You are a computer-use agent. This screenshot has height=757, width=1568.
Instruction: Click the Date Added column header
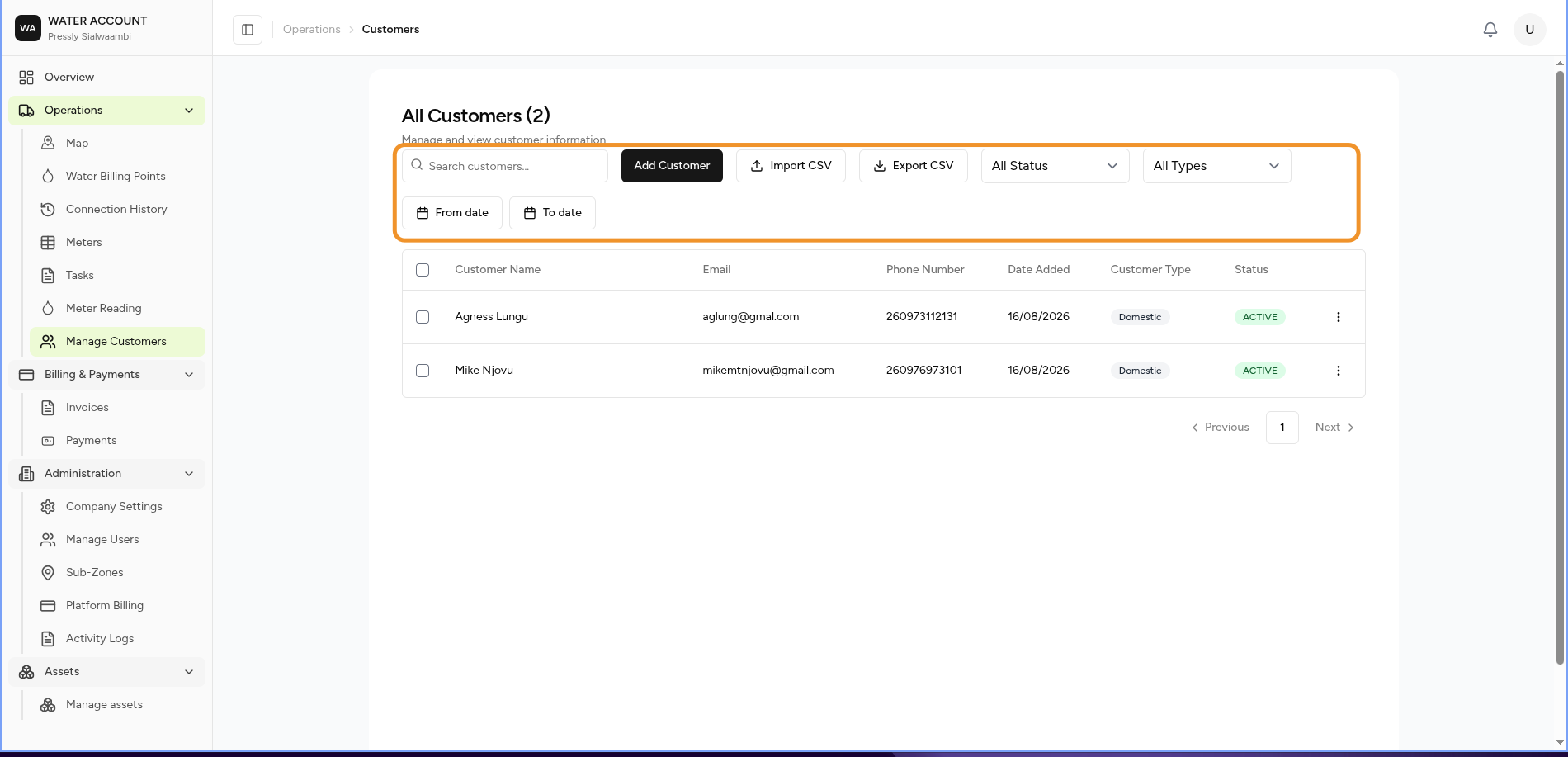[x=1038, y=270]
